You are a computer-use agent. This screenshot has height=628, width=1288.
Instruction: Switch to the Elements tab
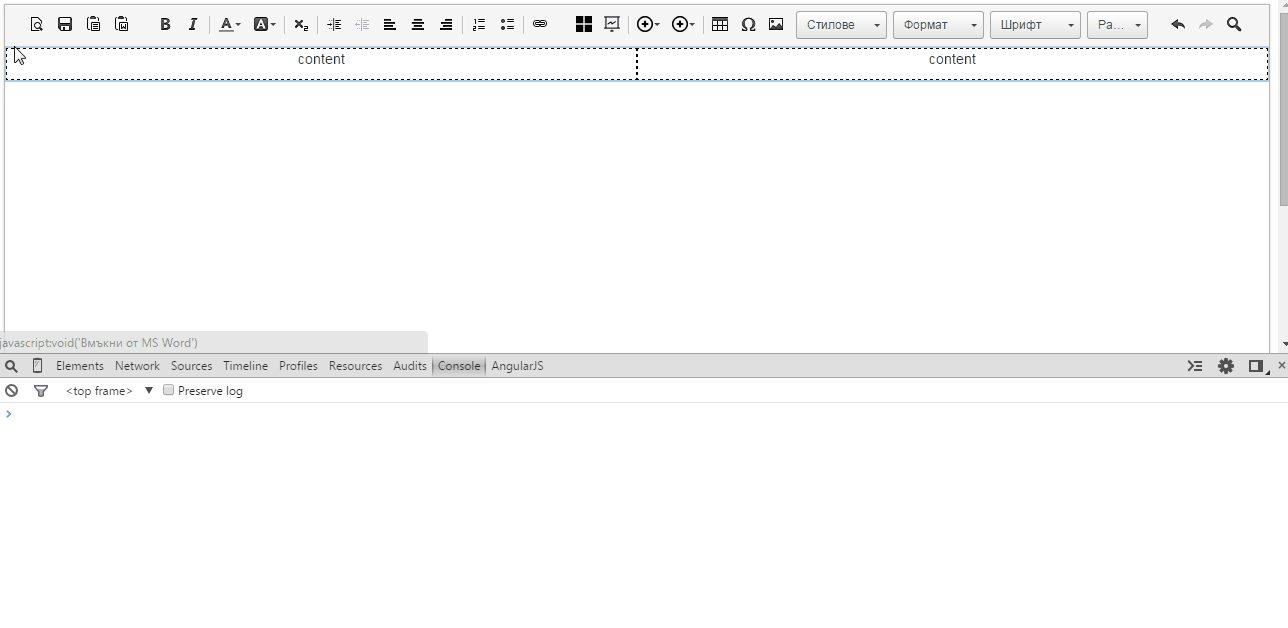click(79, 365)
